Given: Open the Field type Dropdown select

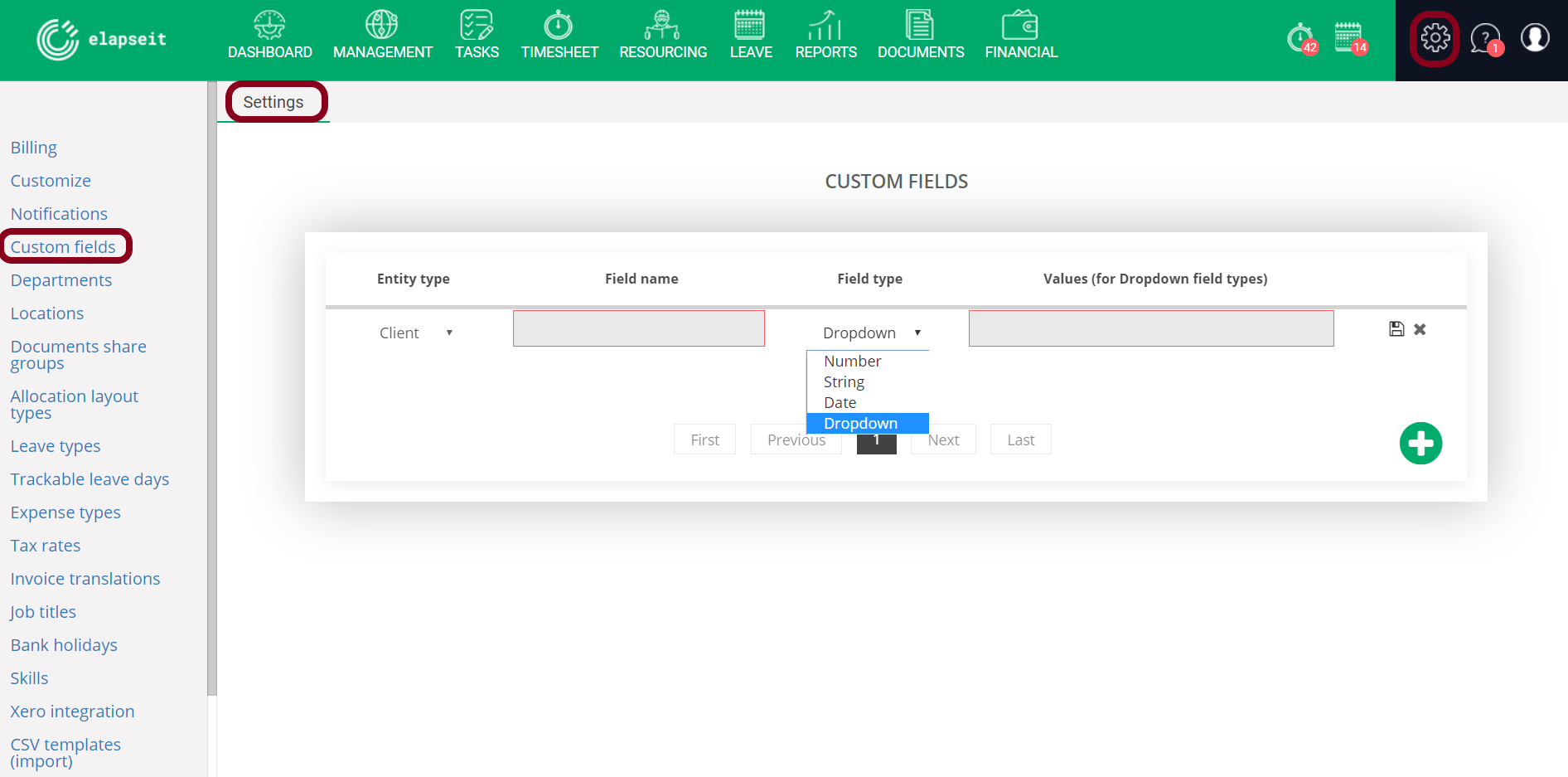Looking at the screenshot, I should [872, 333].
